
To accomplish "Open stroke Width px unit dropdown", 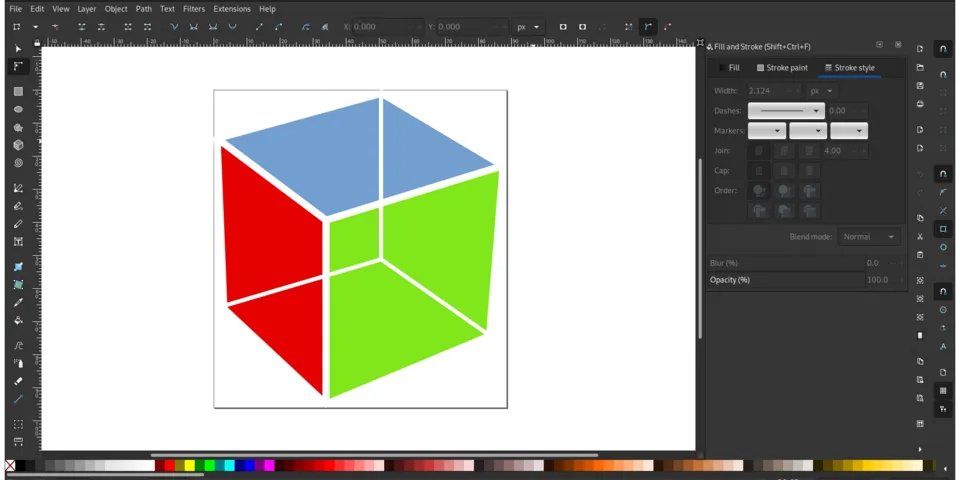I will pyautogui.click(x=822, y=91).
